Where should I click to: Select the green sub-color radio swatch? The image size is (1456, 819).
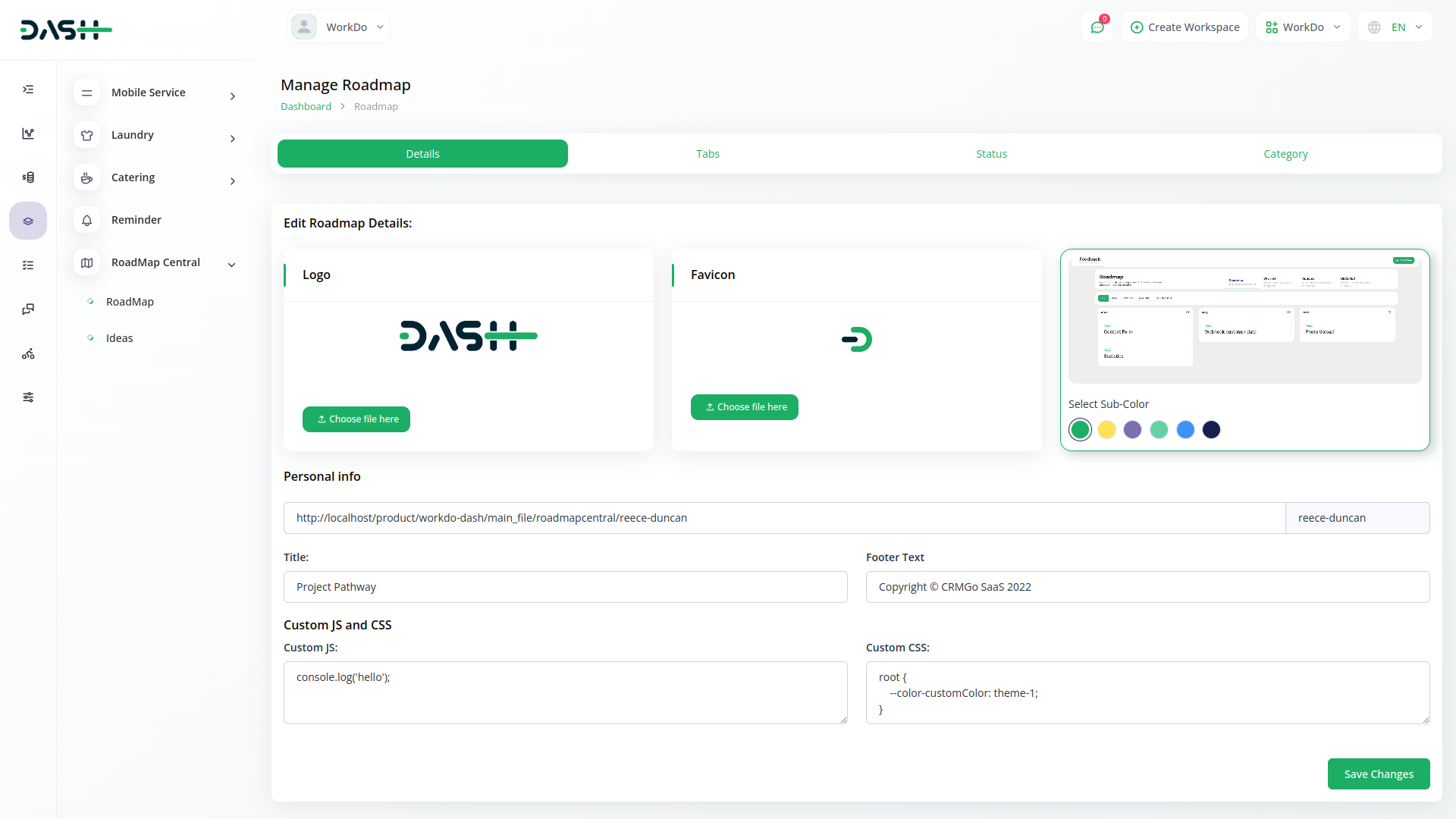(1080, 430)
